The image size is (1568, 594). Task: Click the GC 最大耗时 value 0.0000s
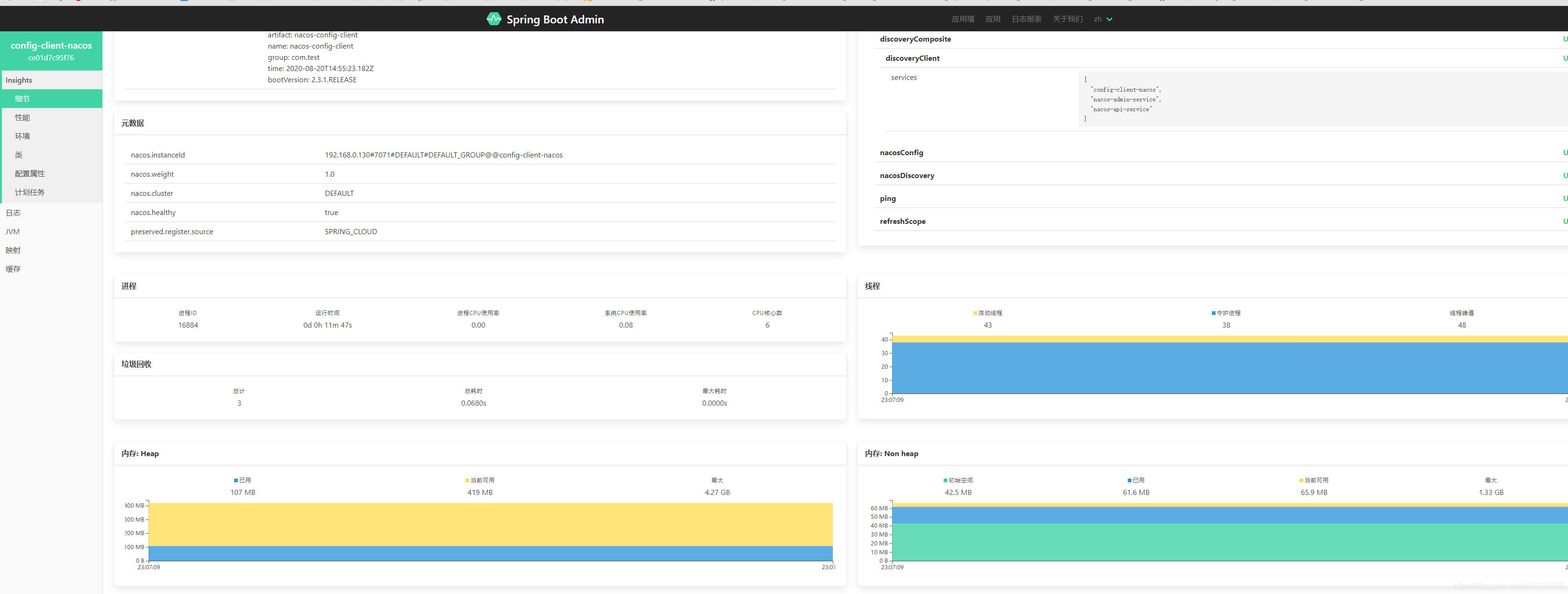715,403
